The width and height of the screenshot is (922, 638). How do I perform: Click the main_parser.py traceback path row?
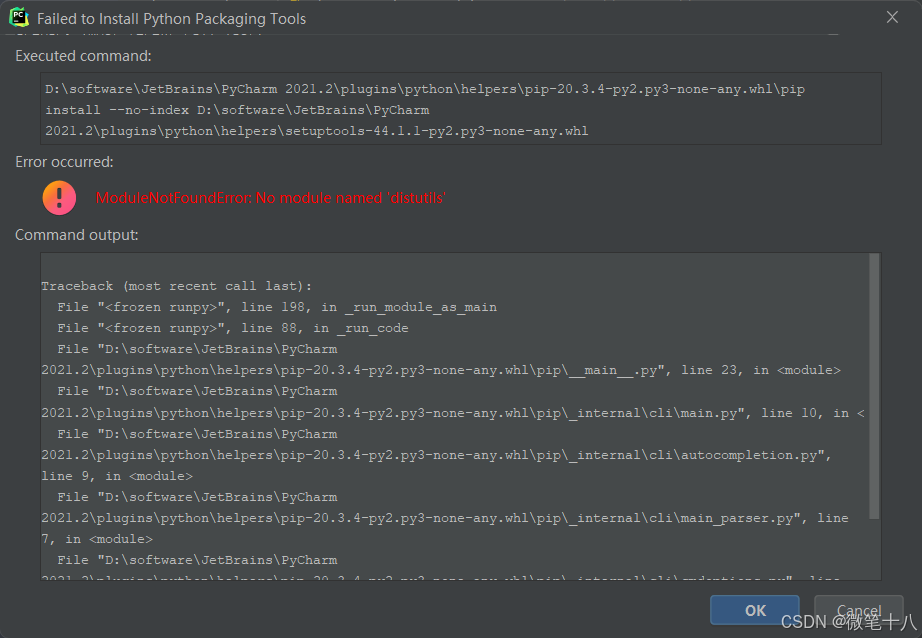tap(445, 518)
